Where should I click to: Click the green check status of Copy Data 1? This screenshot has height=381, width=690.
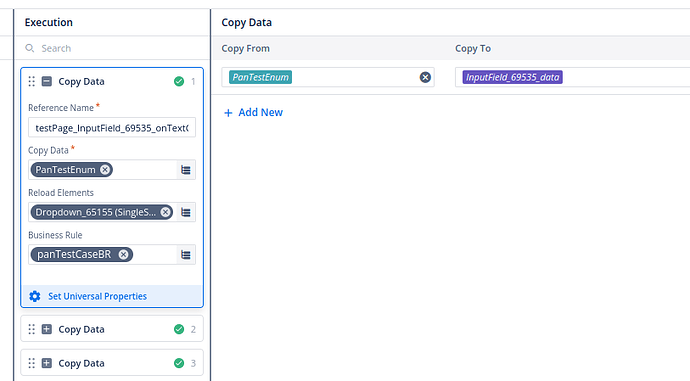point(179,81)
